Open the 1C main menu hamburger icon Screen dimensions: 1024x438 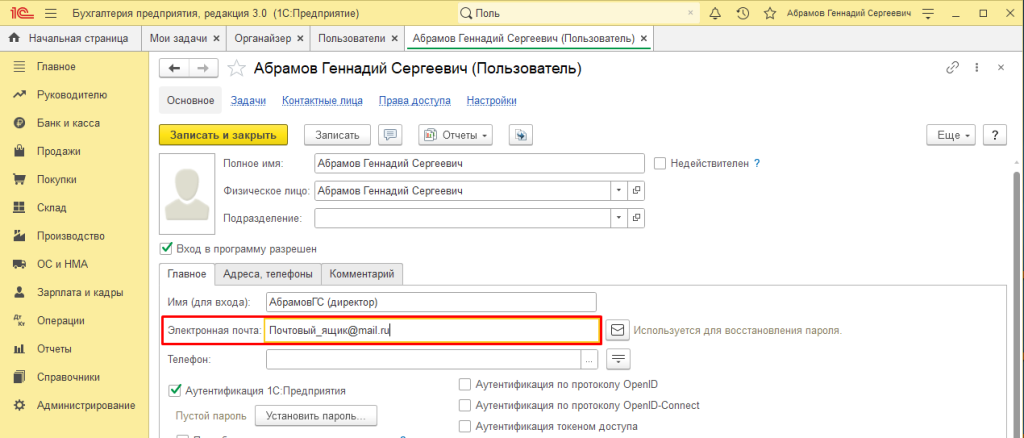tap(51, 13)
